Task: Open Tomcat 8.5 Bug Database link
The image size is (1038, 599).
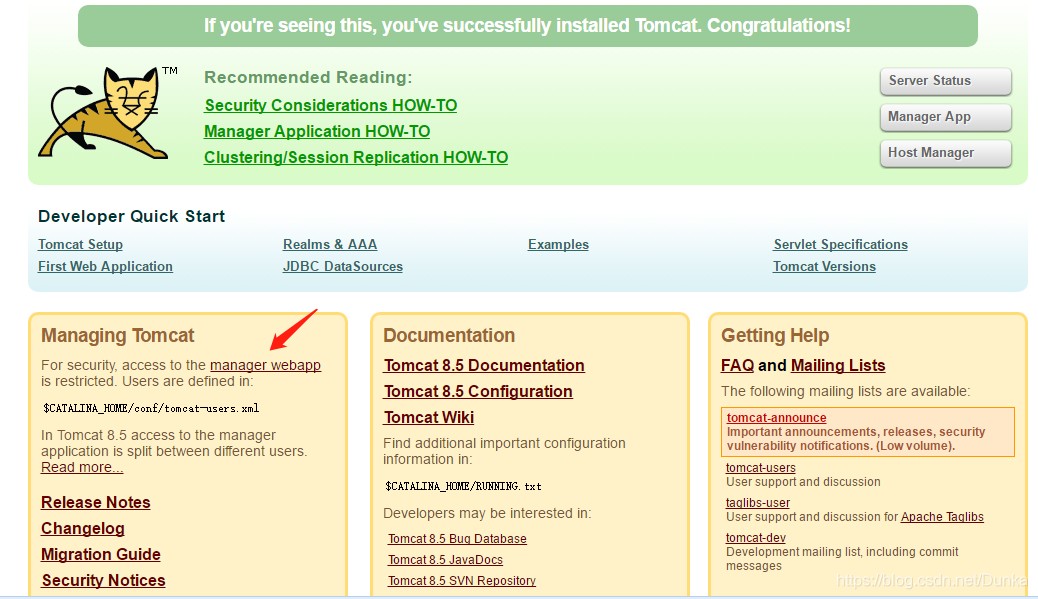Action: point(457,539)
